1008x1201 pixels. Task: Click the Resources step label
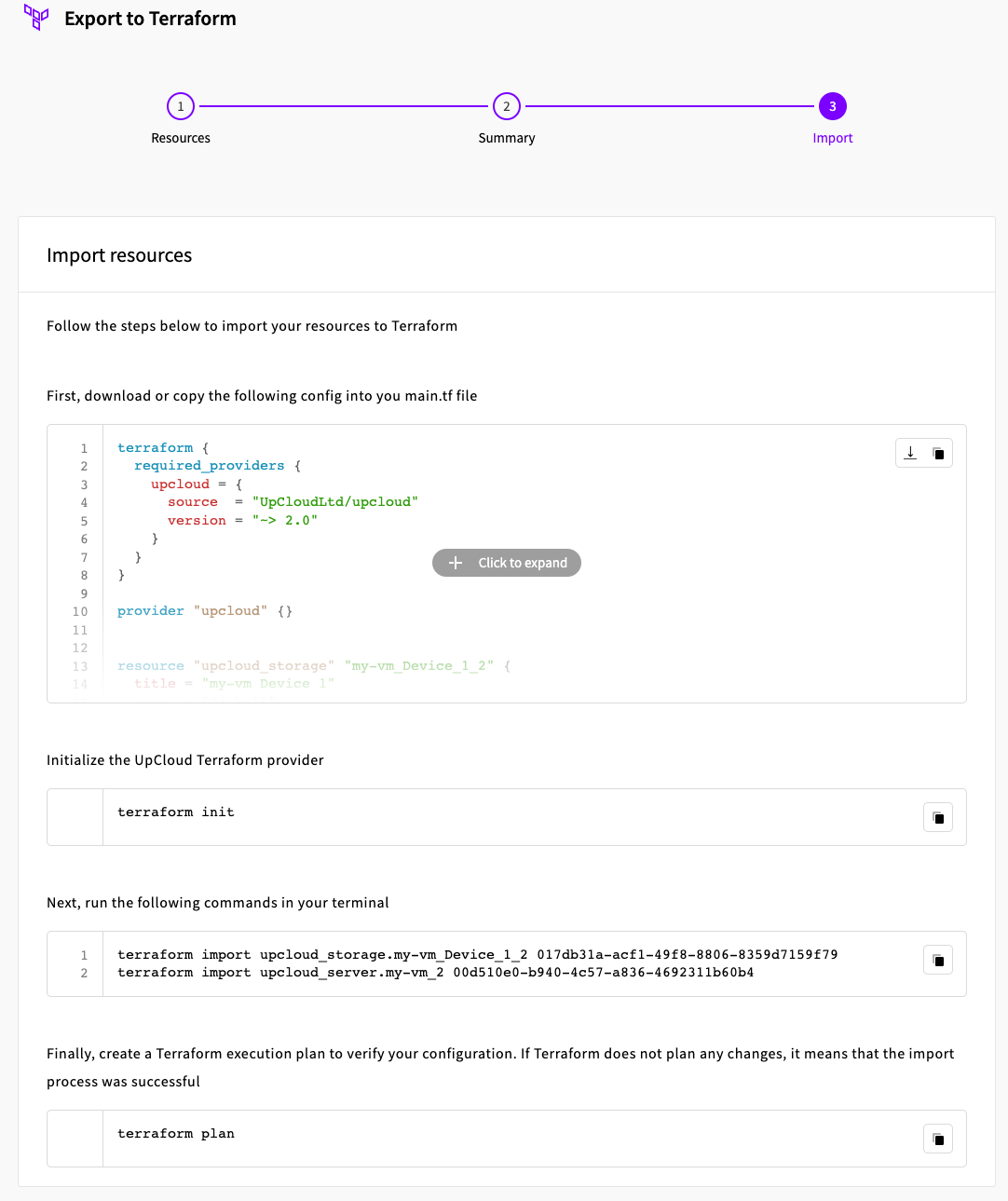pos(181,138)
